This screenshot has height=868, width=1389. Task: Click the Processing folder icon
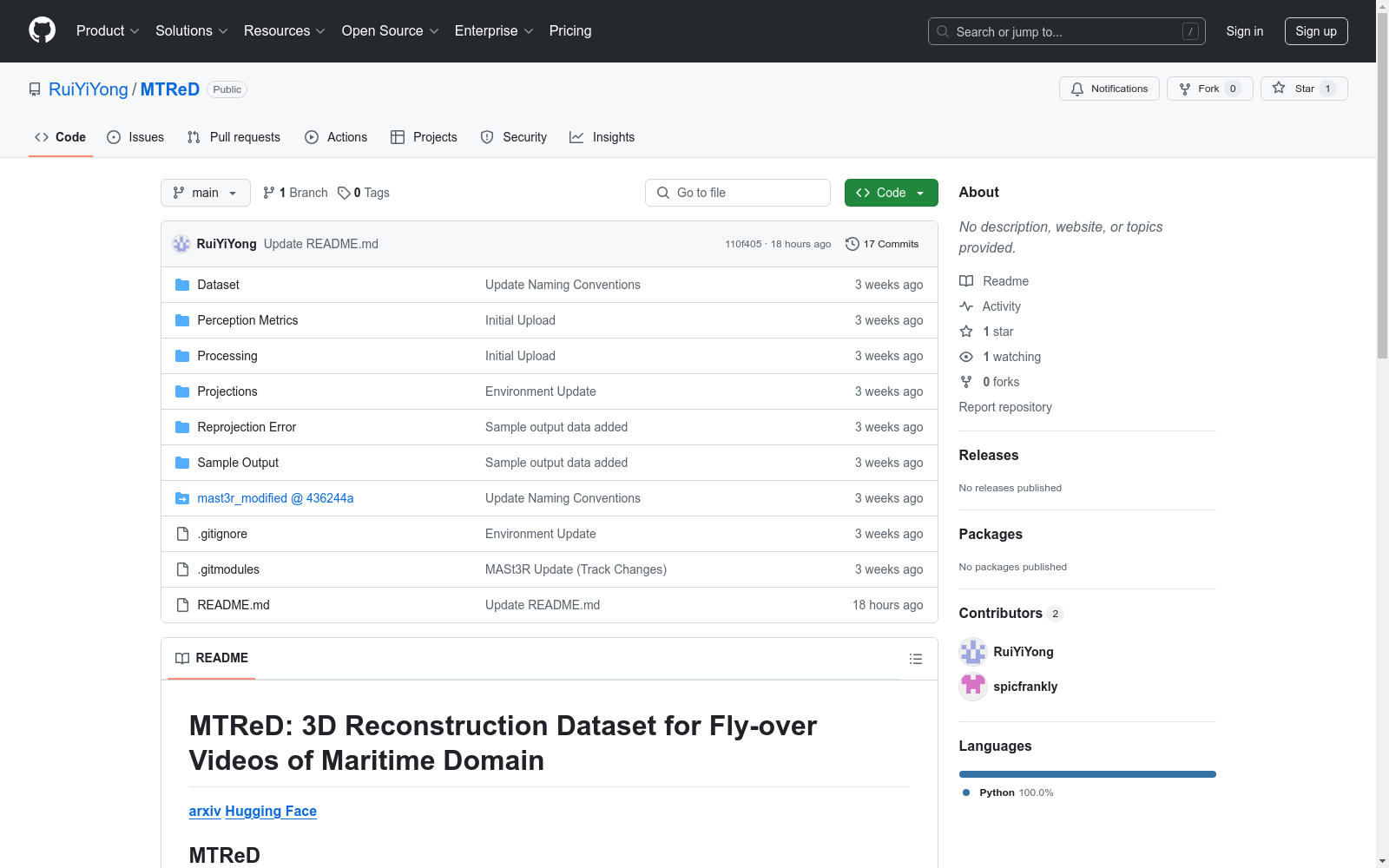click(x=182, y=356)
